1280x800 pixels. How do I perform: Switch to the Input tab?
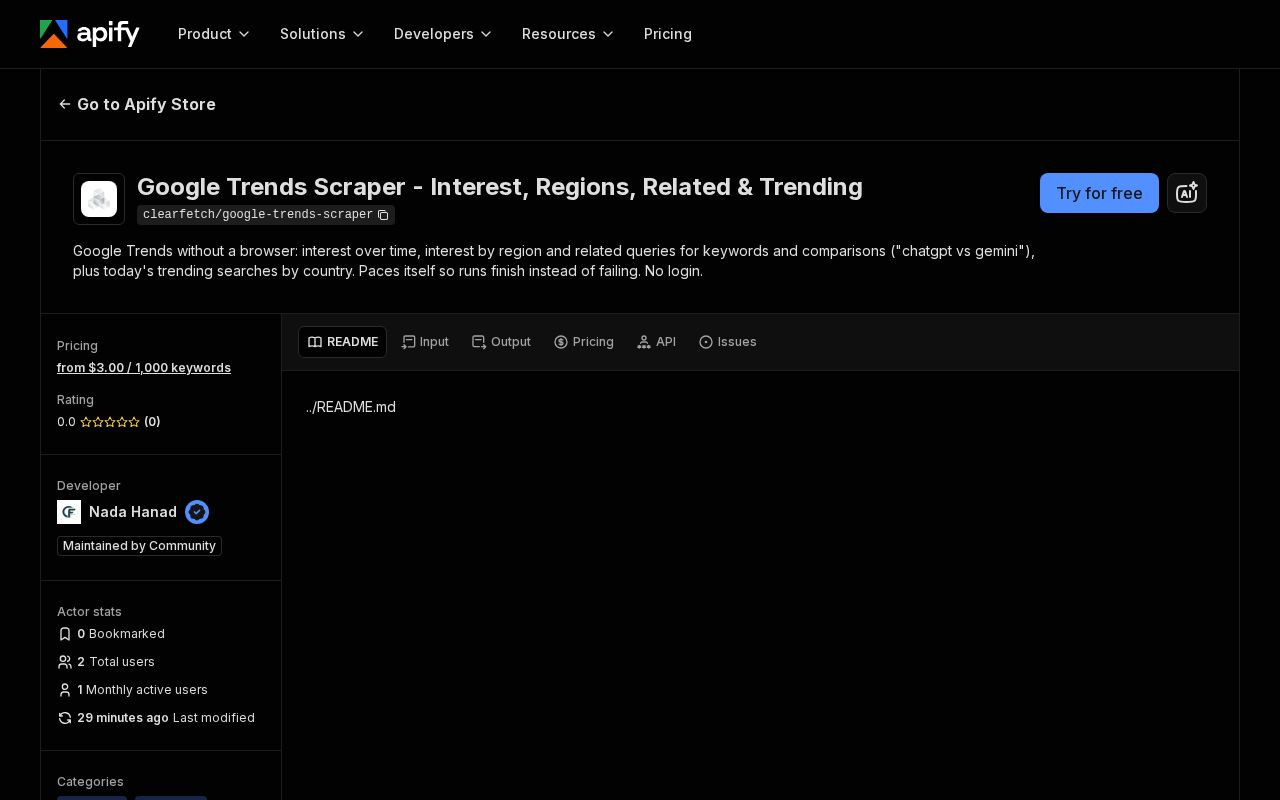(x=425, y=342)
